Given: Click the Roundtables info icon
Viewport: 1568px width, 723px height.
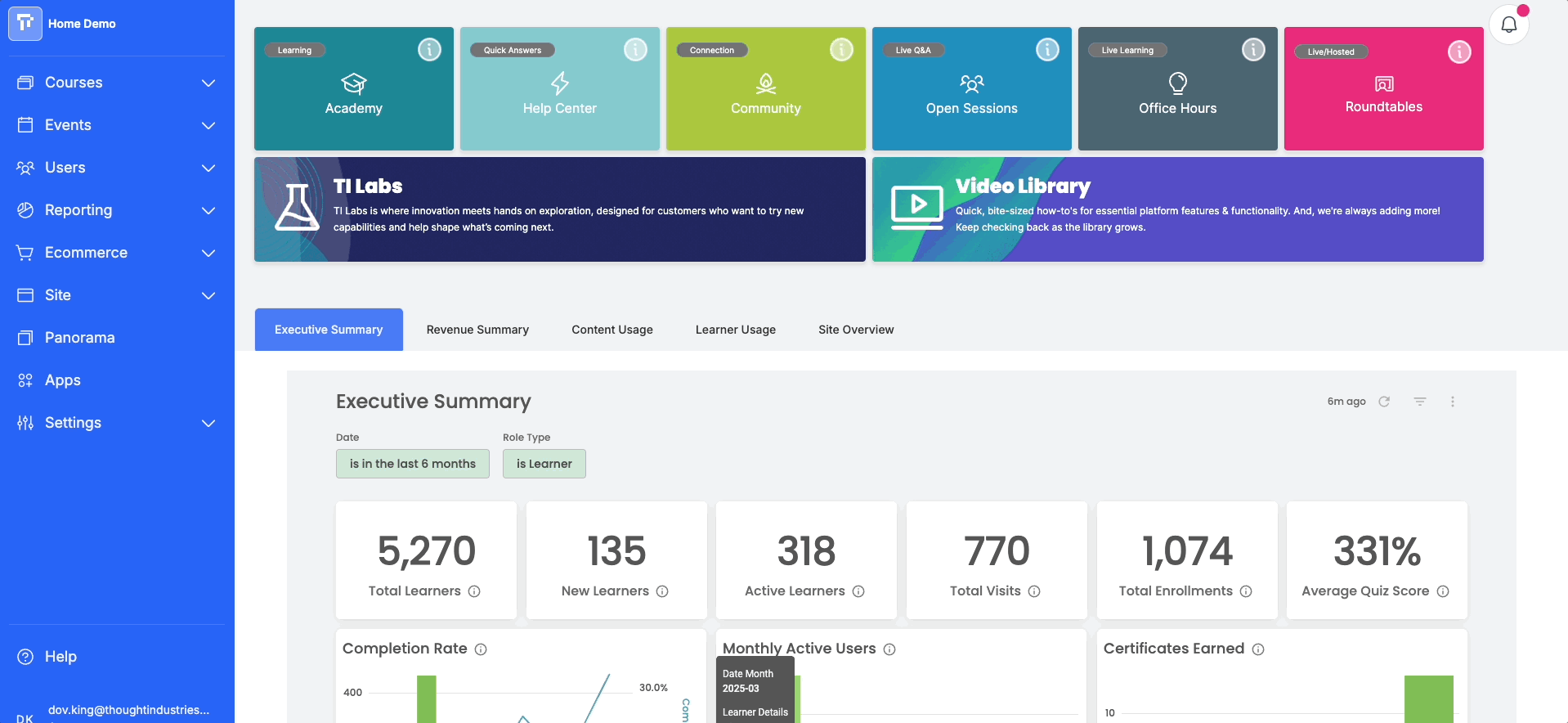Looking at the screenshot, I should coord(1459,52).
